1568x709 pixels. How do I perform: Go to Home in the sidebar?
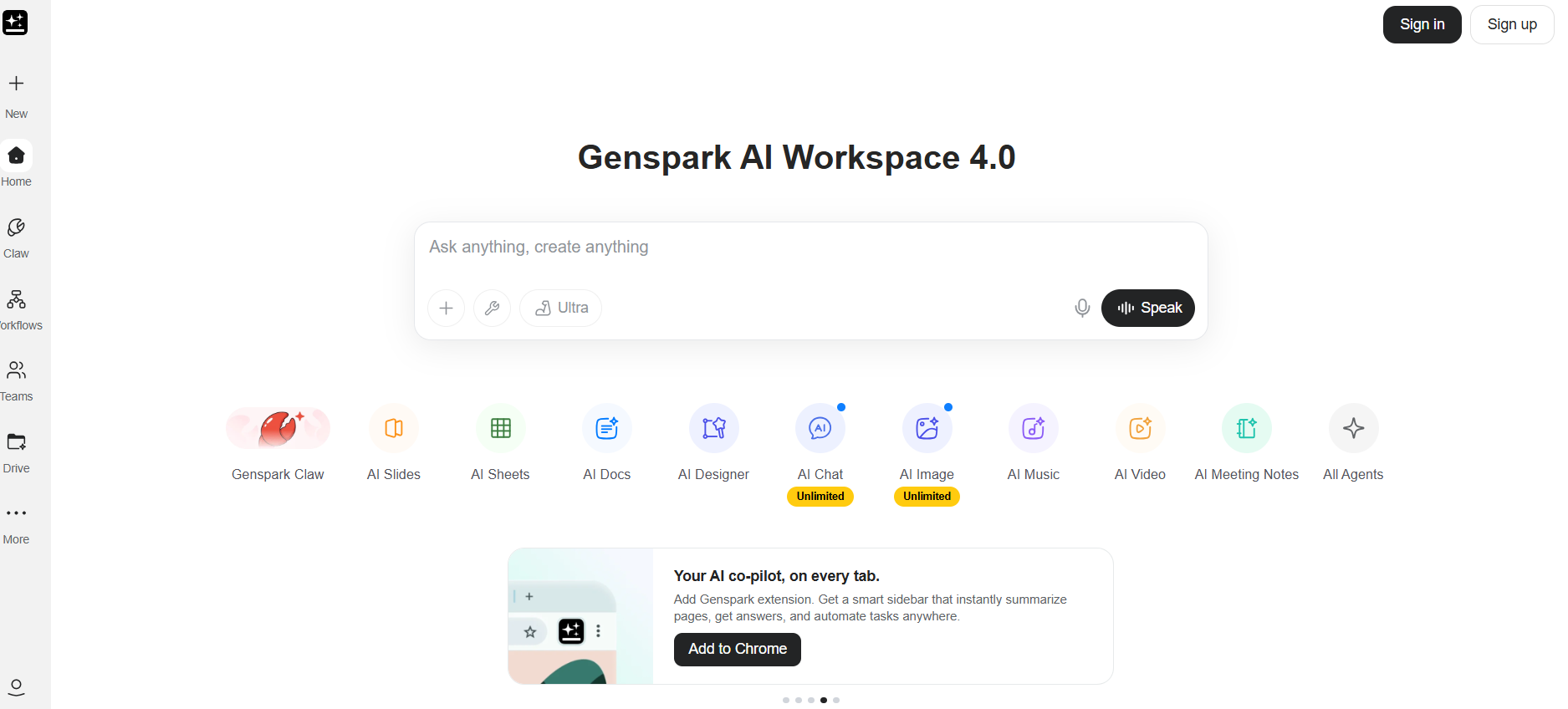[x=16, y=164]
